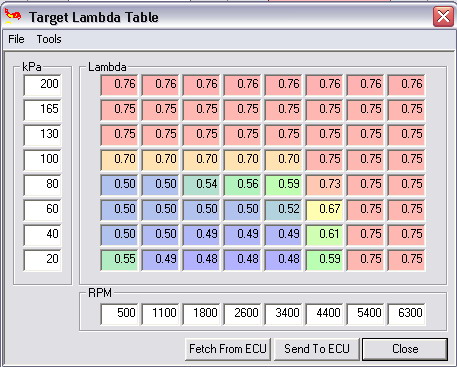Select the green 0.55 lambda cell
Screen dimensions: 457x367
(x=119, y=260)
